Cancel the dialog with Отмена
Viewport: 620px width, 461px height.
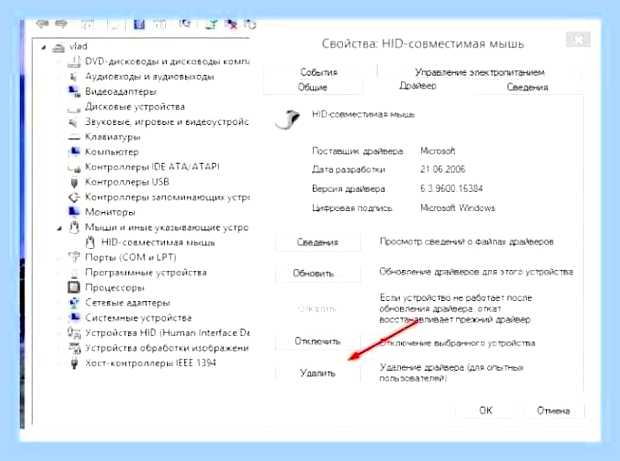coord(553,410)
